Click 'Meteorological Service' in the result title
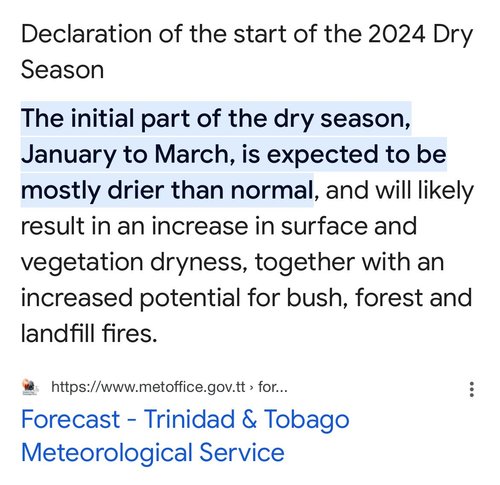The height and width of the screenshot is (485, 500). 153,453
